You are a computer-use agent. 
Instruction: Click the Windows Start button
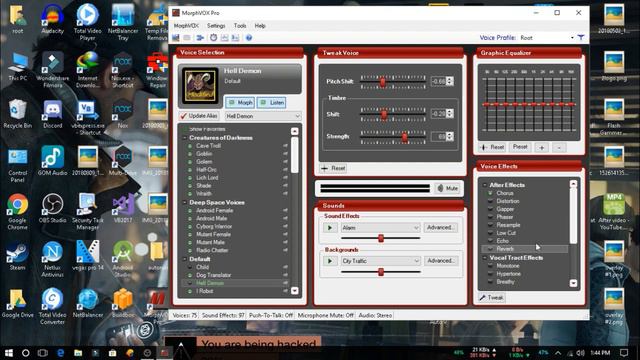click(x=8, y=353)
